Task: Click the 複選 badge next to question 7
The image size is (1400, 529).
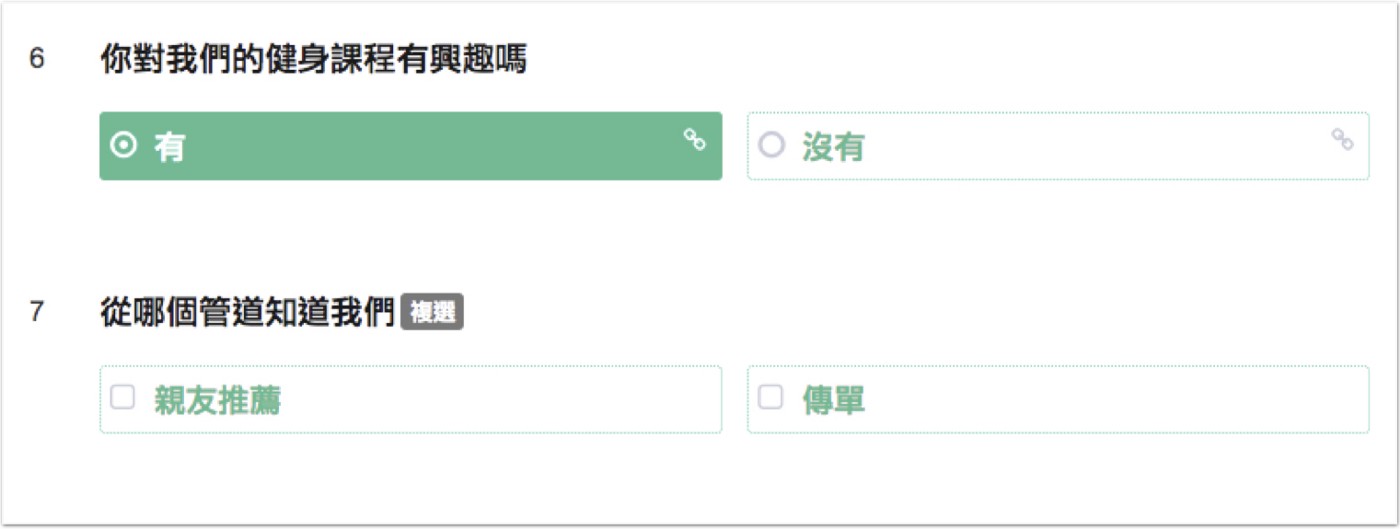Action: (x=432, y=313)
